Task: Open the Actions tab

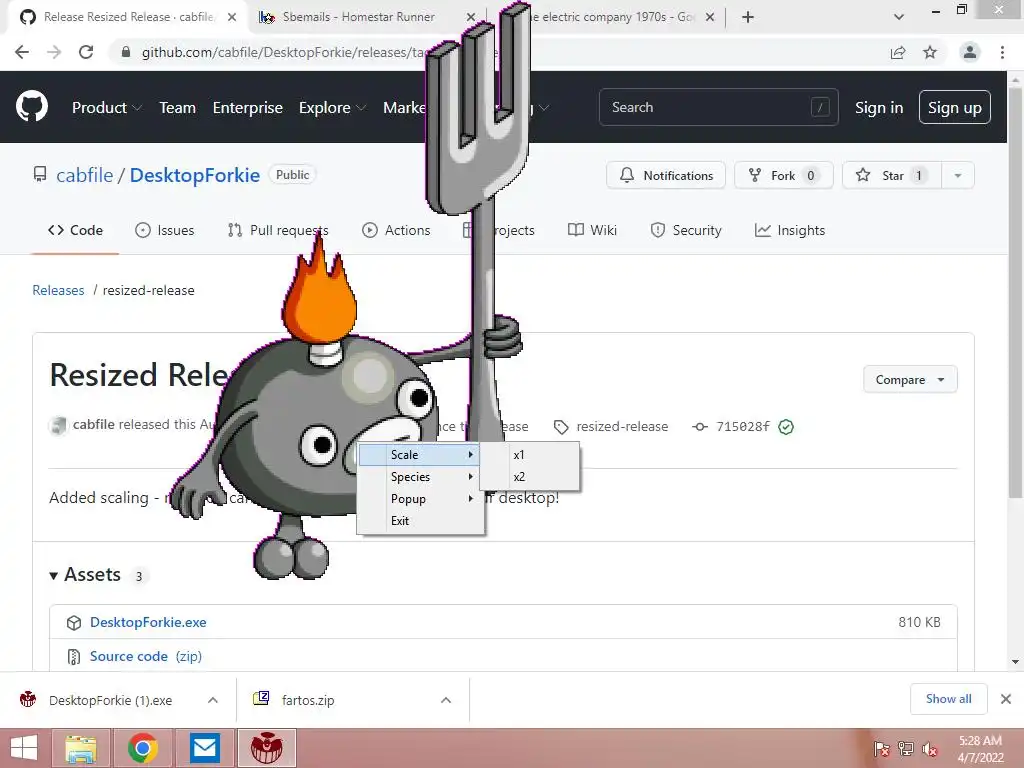Action: (x=396, y=230)
